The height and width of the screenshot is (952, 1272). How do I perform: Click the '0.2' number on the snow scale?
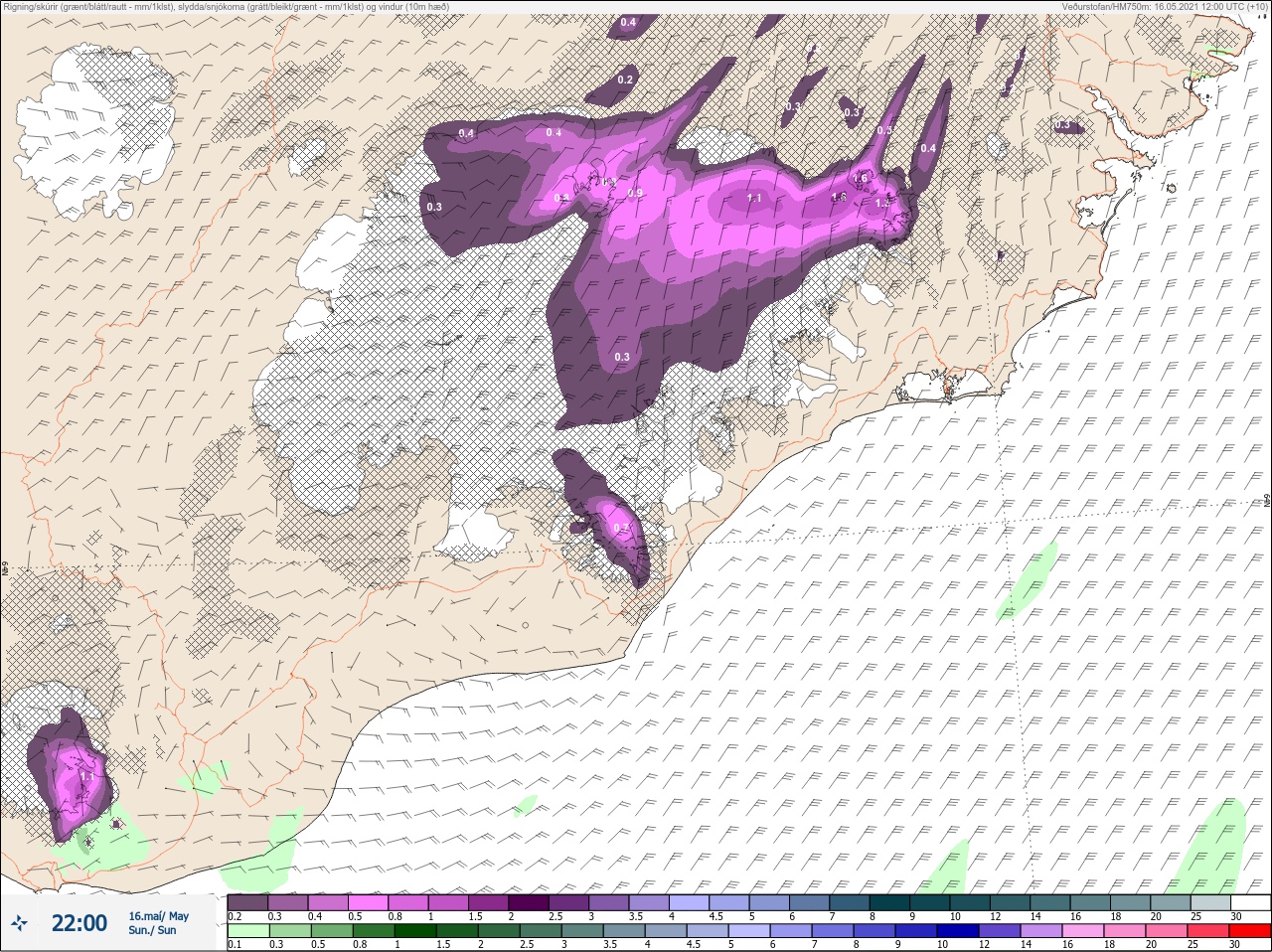pyautogui.click(x=235, y=916)
